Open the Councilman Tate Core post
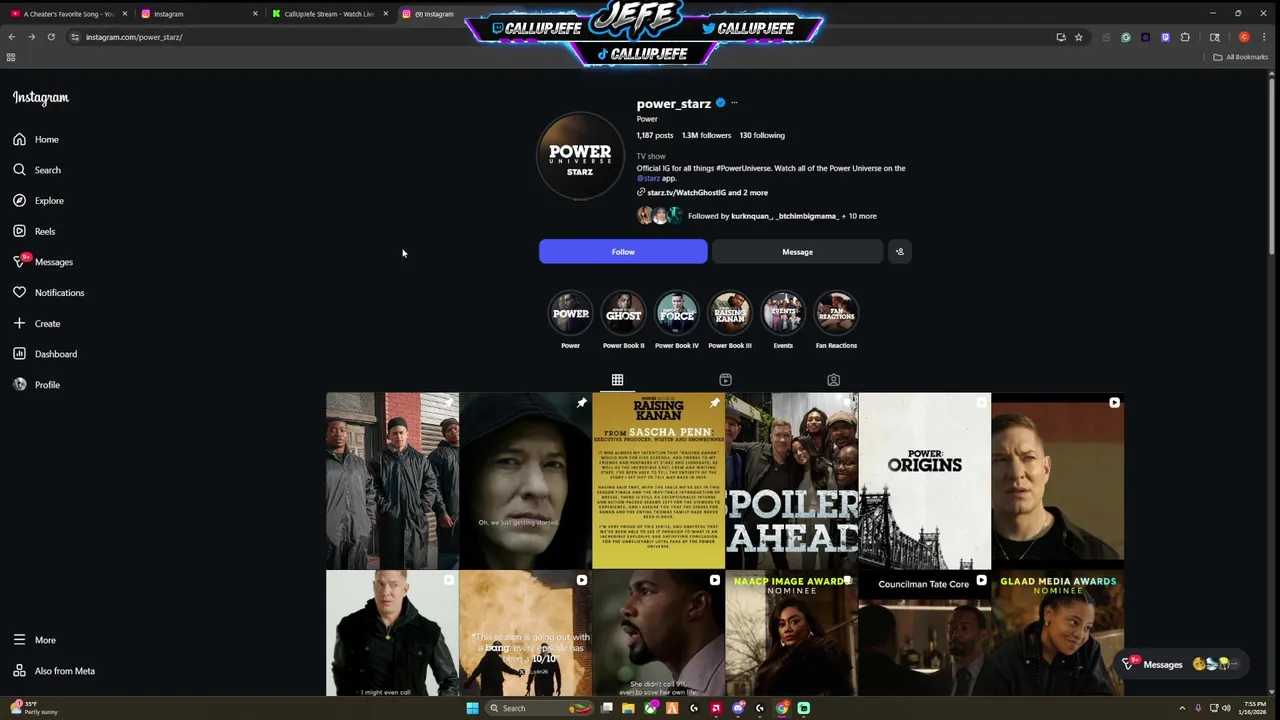 pos(924,633)
